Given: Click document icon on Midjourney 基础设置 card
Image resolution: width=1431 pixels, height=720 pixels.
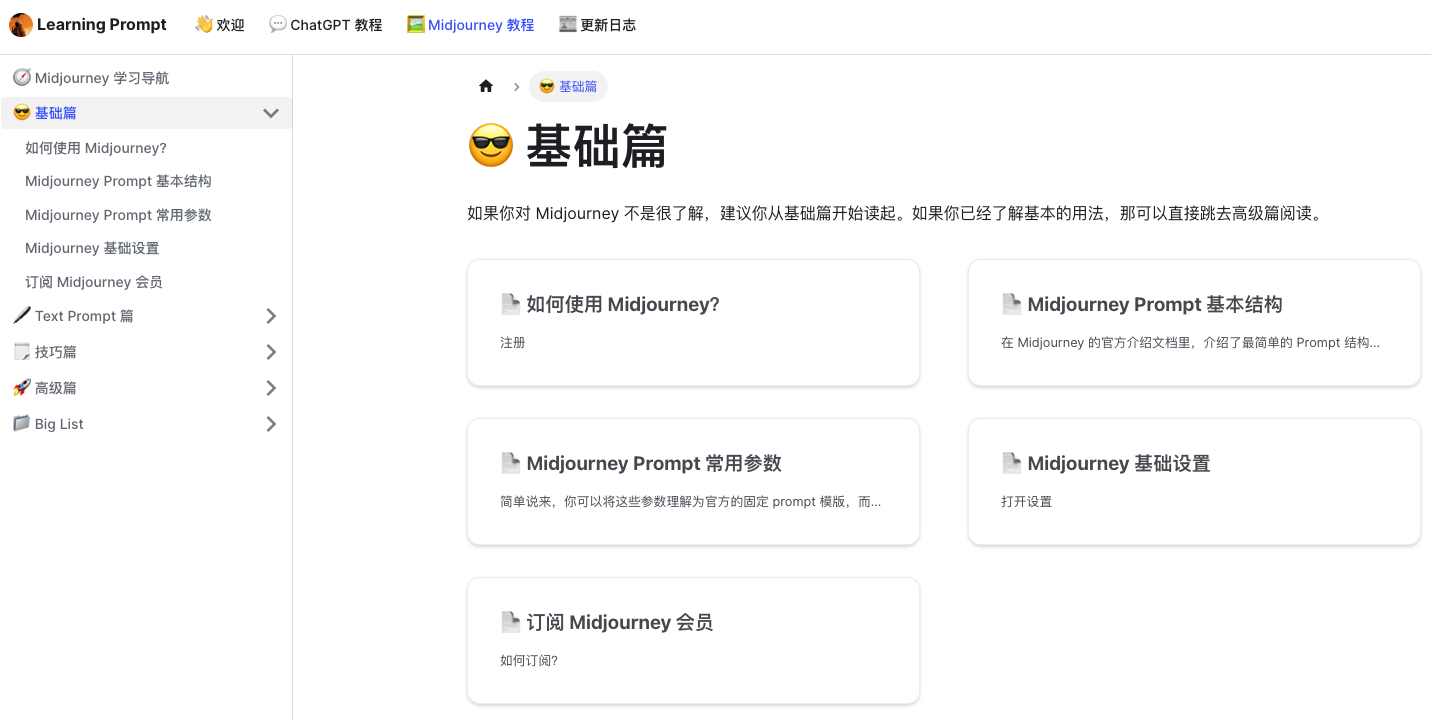Looking at the screenshot, I should pyautogui.click(x=1012, y=463).
